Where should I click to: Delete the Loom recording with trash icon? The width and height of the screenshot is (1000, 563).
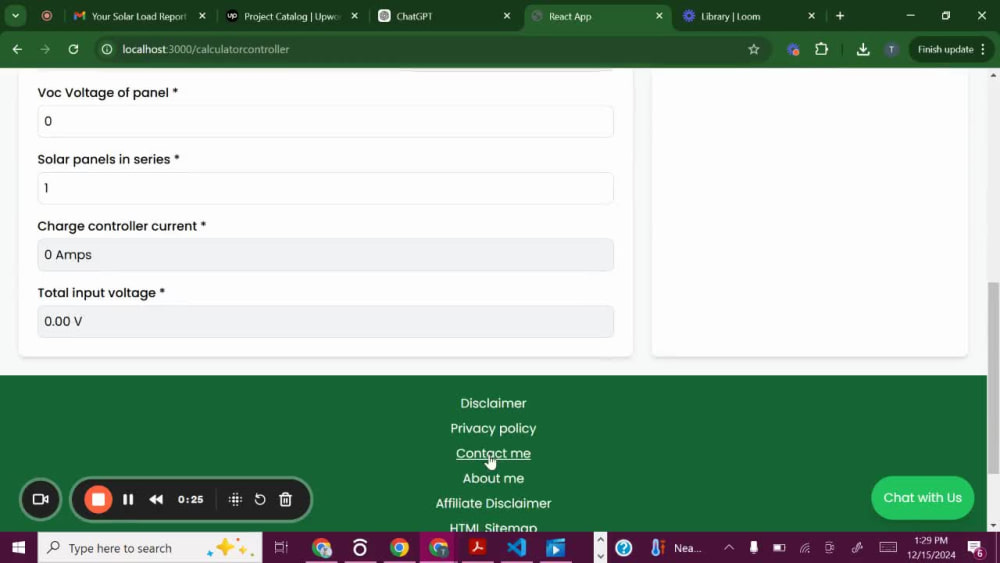[x=286, y=499]
